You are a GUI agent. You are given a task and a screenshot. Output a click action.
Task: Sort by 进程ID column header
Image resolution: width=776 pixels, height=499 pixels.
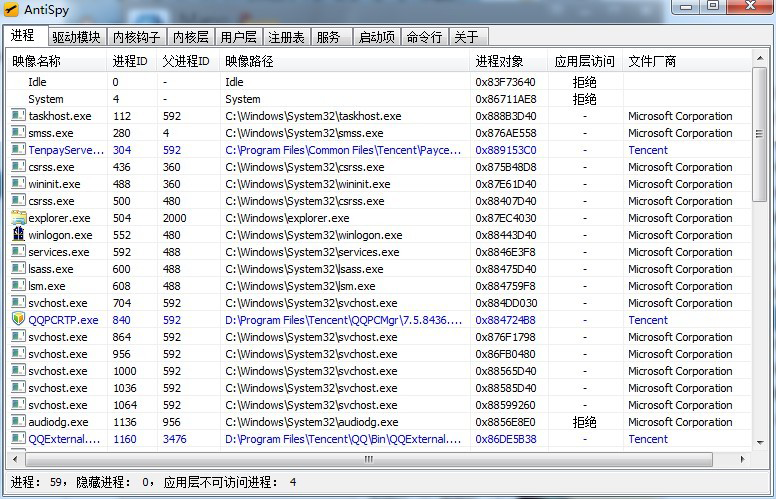[130, 61]
